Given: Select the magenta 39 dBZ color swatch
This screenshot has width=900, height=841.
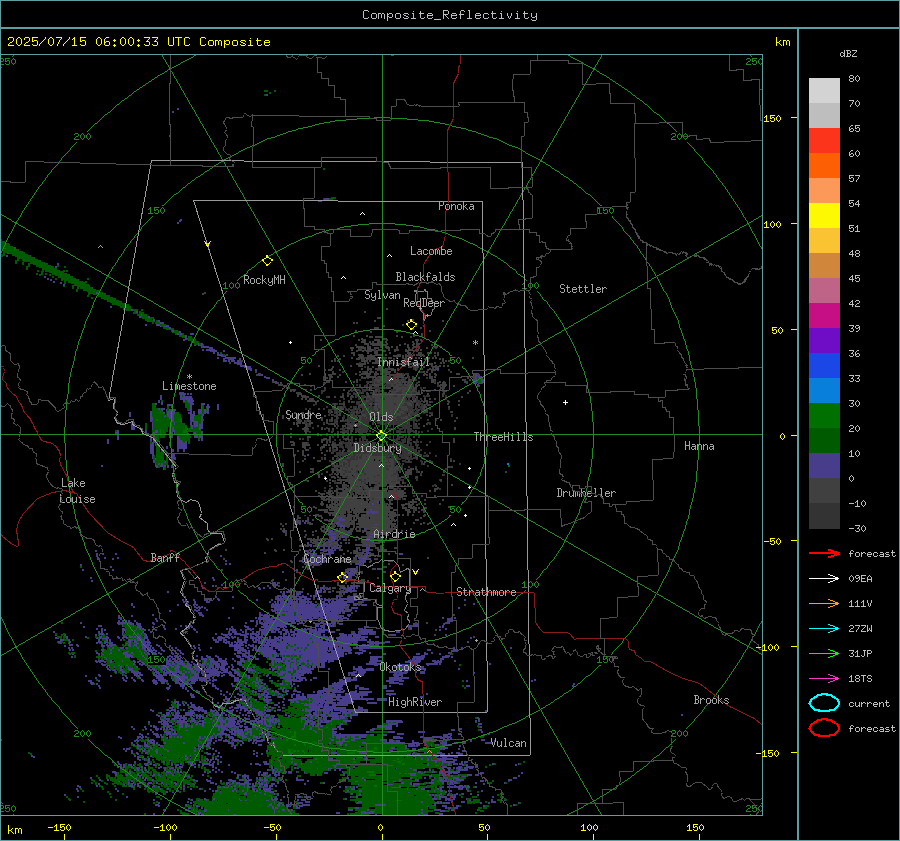Looking at the screenshot, I should pyautogui.click(x=824, y=316).
